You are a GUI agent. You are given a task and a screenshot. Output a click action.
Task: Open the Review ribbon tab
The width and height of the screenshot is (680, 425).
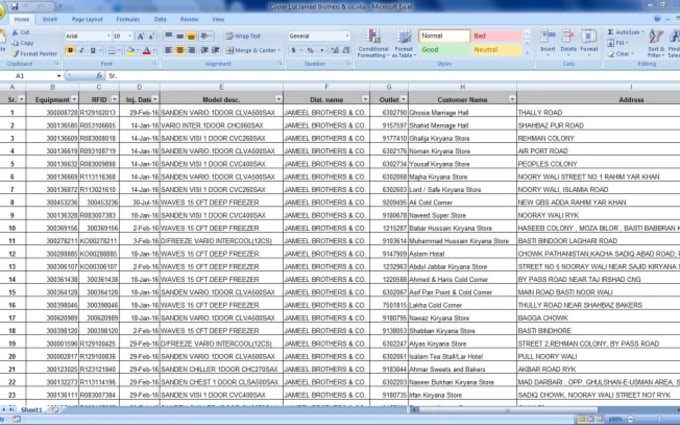(x=189, y=19)
